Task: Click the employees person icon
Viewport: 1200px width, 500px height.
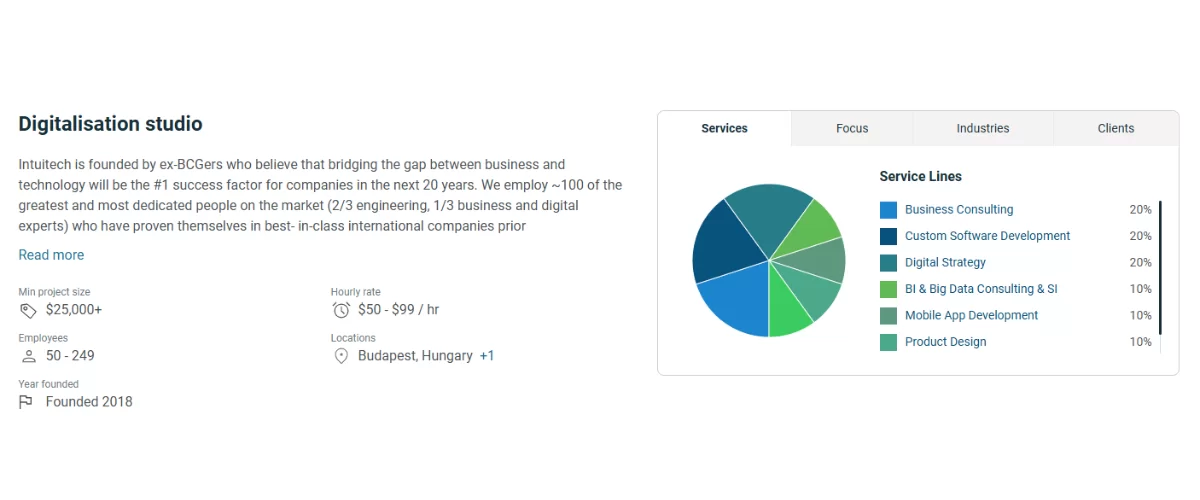Action: (27, 356)
